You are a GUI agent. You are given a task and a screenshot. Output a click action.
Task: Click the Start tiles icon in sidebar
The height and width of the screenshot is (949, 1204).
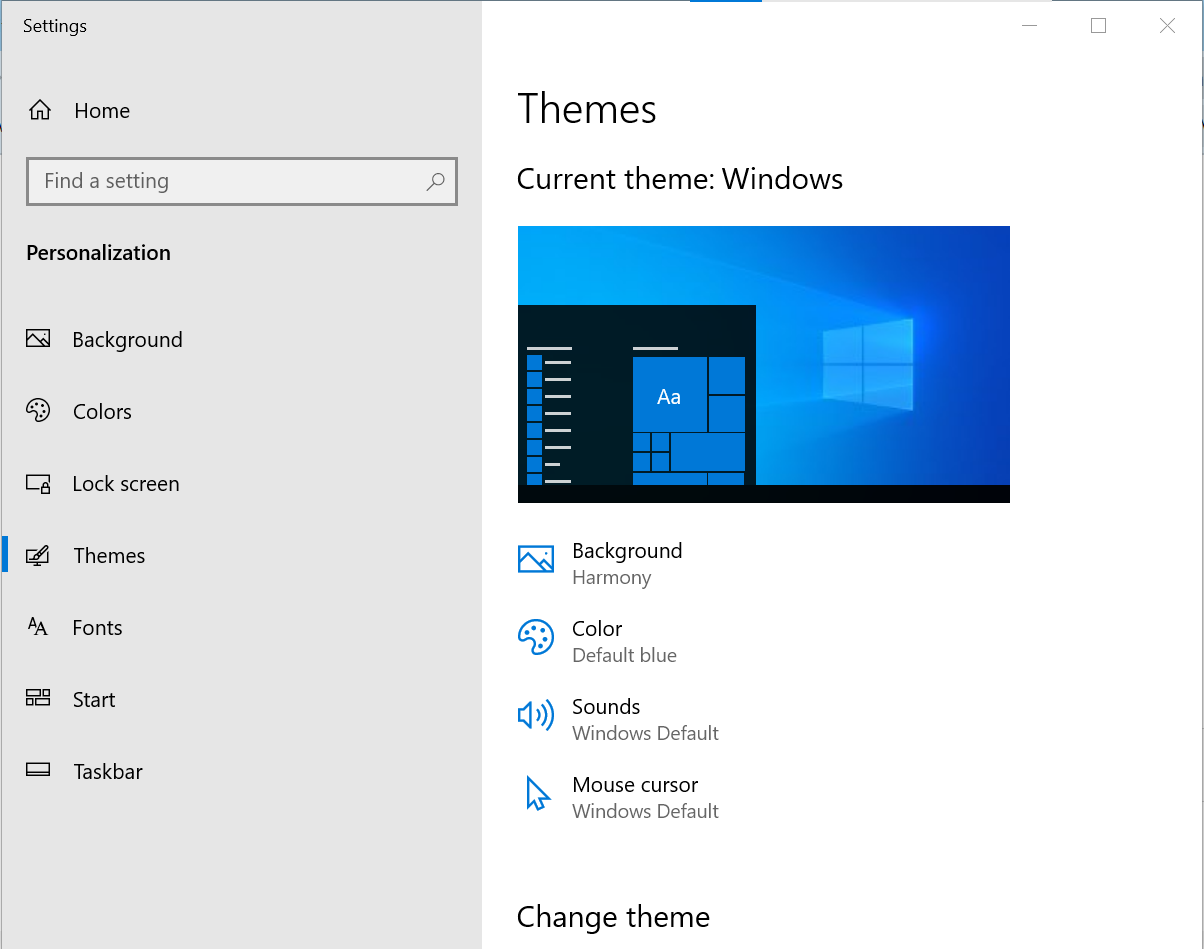pyautogui.click(x=38, y=699)
